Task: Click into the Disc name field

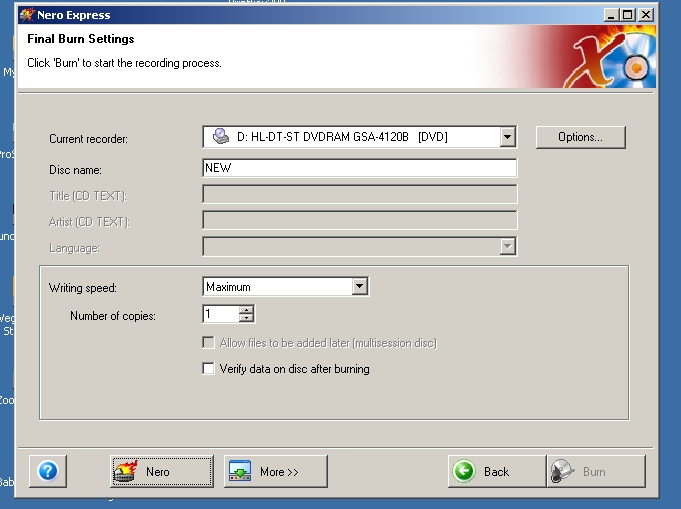Action: click(x=360, y=168)
